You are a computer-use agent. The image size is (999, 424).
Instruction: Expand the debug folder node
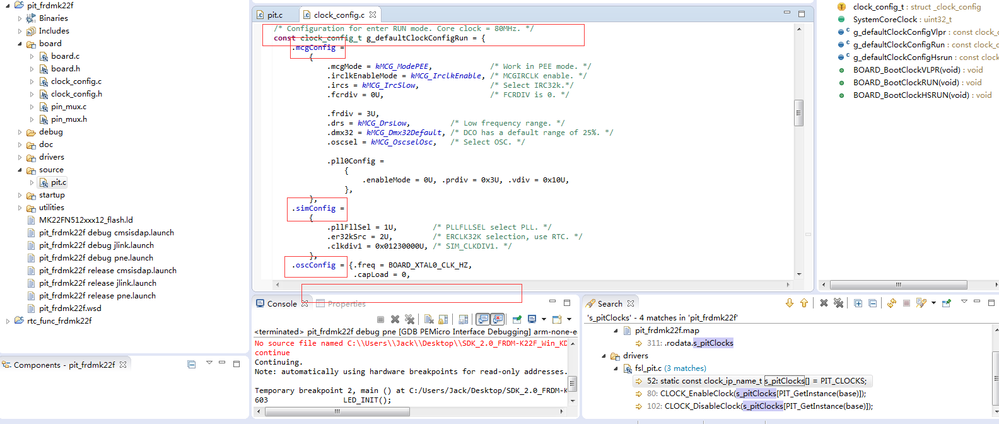(20, 132)
